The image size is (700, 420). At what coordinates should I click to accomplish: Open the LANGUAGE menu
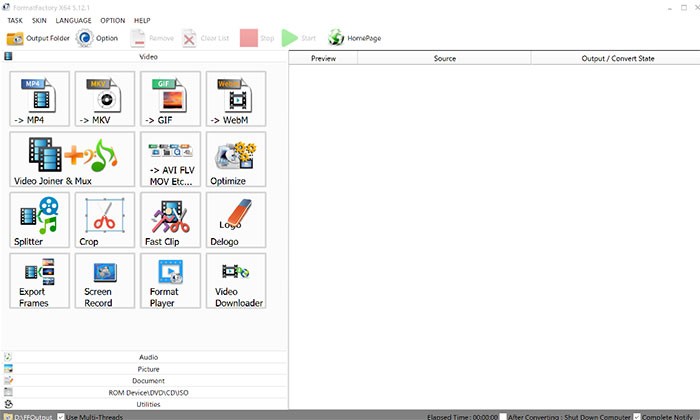pyautogui.click(x=73, y=20)
